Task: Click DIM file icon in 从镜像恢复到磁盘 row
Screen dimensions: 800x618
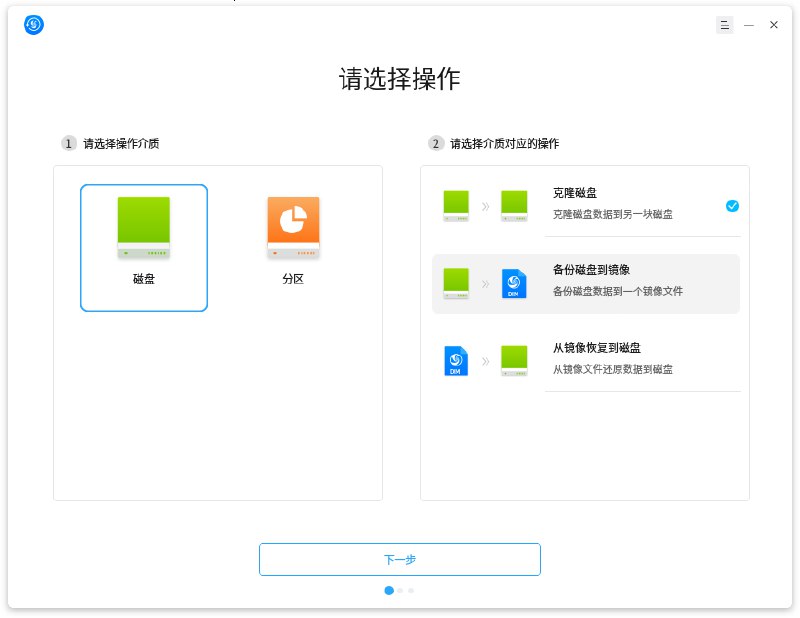Action: click(x=456, y=361)
